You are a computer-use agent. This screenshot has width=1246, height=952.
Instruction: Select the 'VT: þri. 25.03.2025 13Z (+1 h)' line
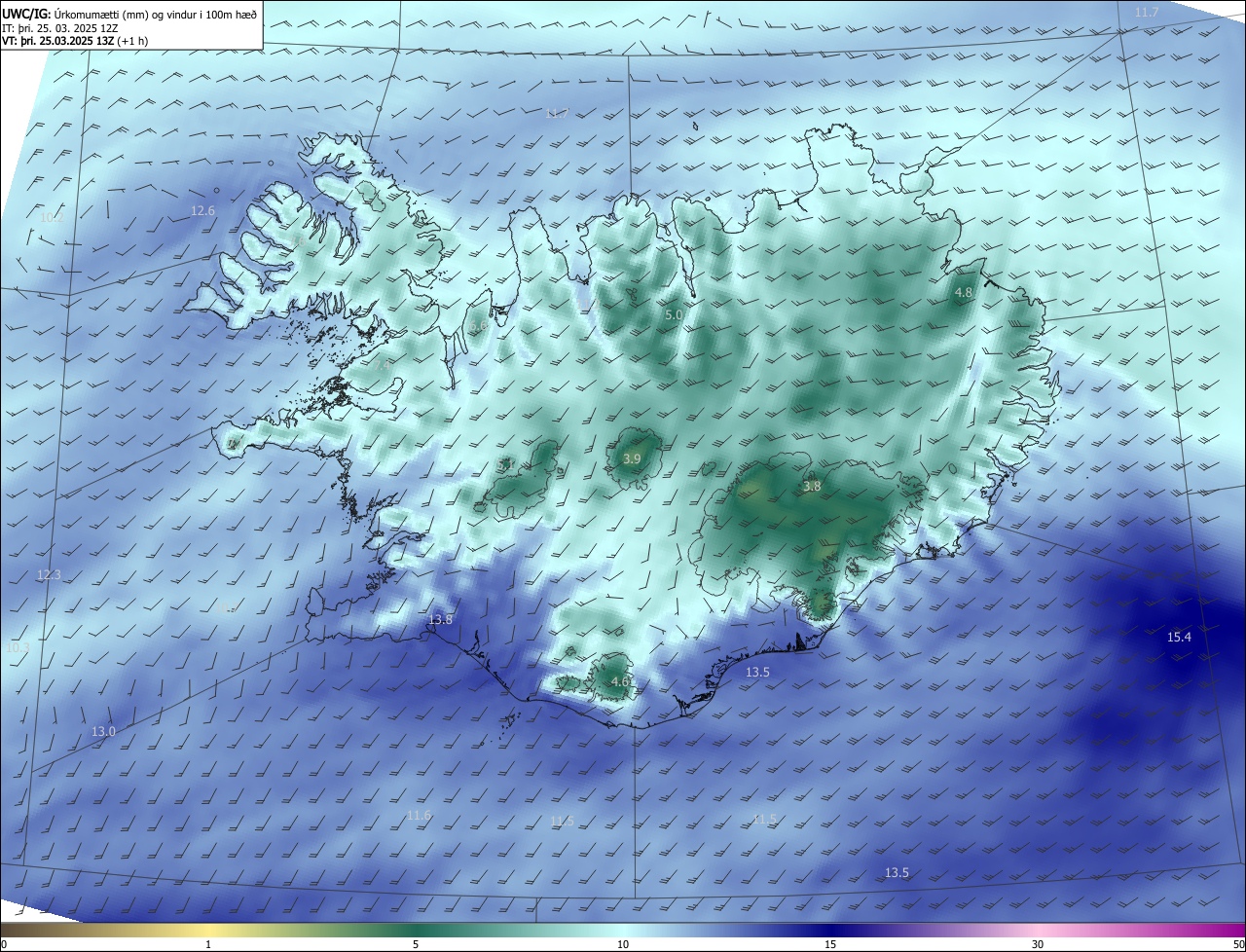click(x=77, y=41)
